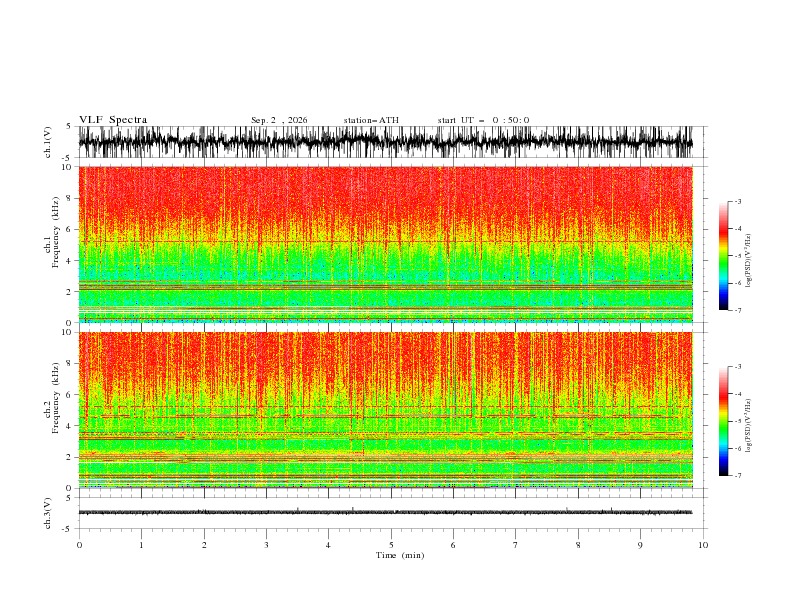Click the ch.1(V) waveform trace

pyautogui.click(x=385, y=142)
